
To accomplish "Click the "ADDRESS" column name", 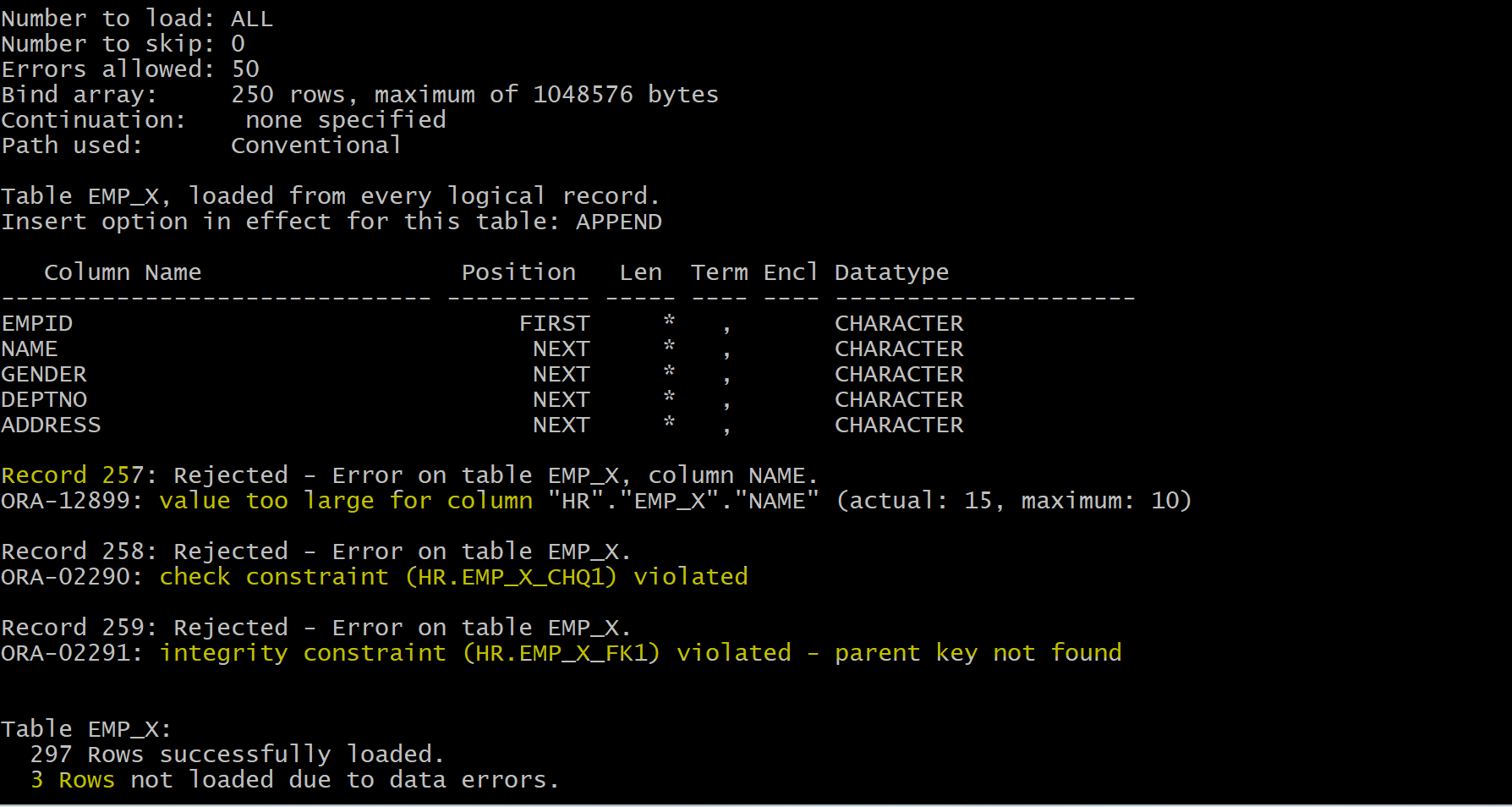I will point(51,425).
